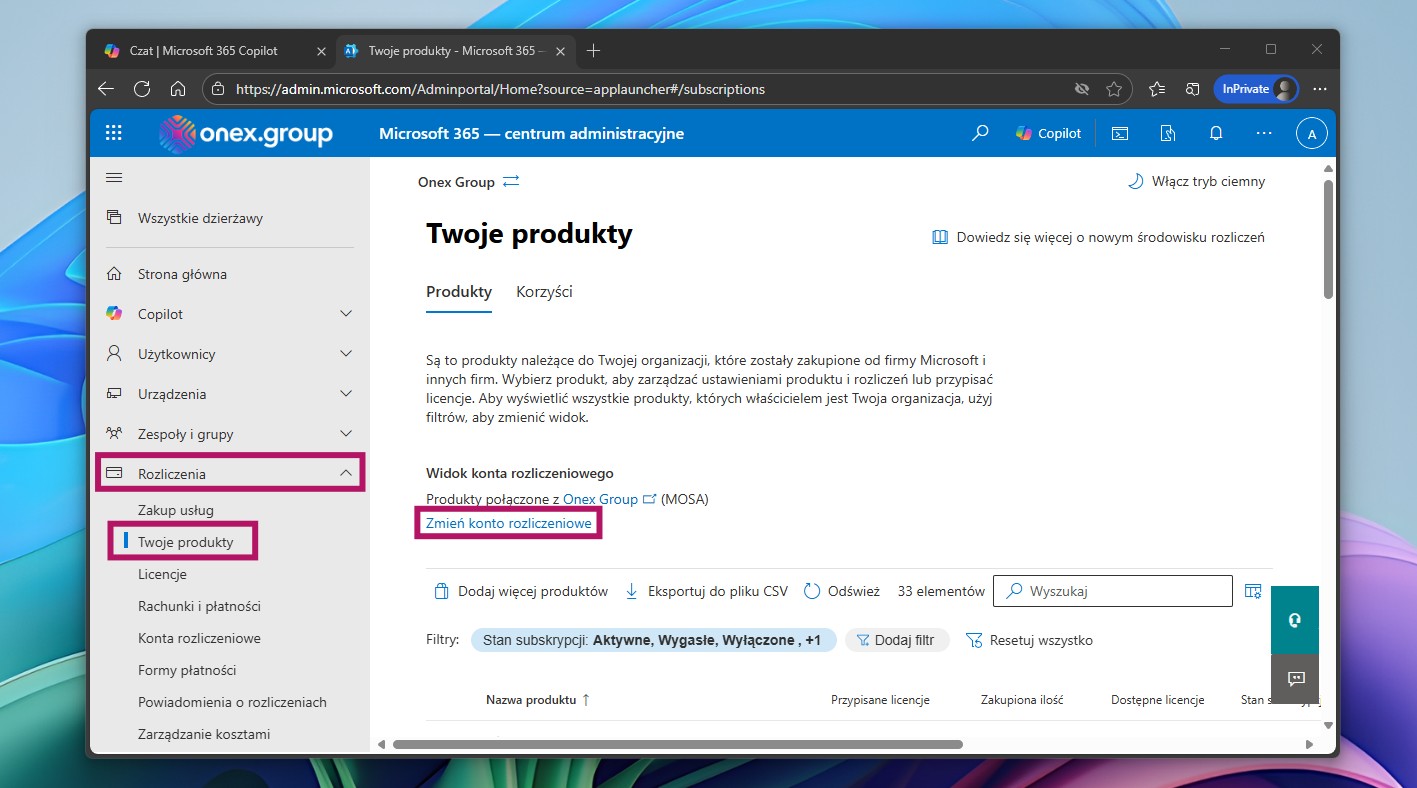Click Dodaj filtr button
The height and width of the screenshot is (788, 1417).
896,640
